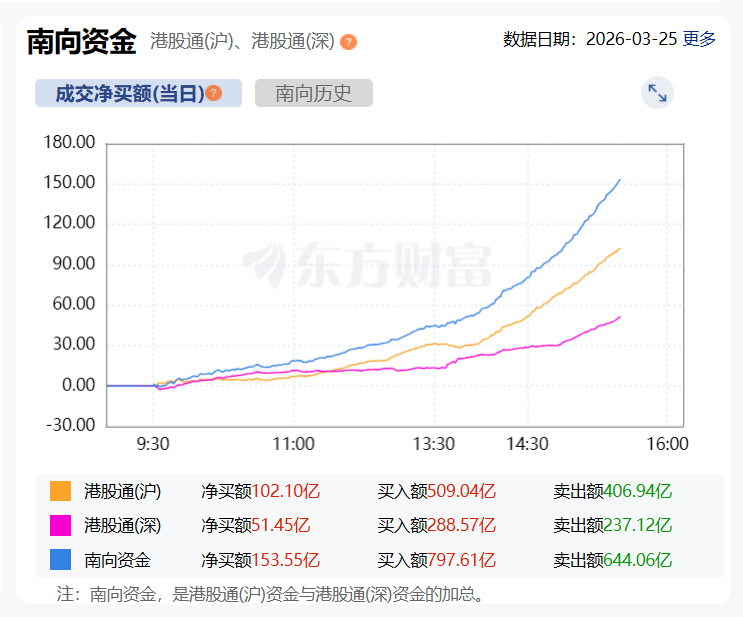Image resolution: width=743 pixels, height=617 pixels.
Task: Expand chart with the fullscreen arrows icon
Action: [657, 93]
